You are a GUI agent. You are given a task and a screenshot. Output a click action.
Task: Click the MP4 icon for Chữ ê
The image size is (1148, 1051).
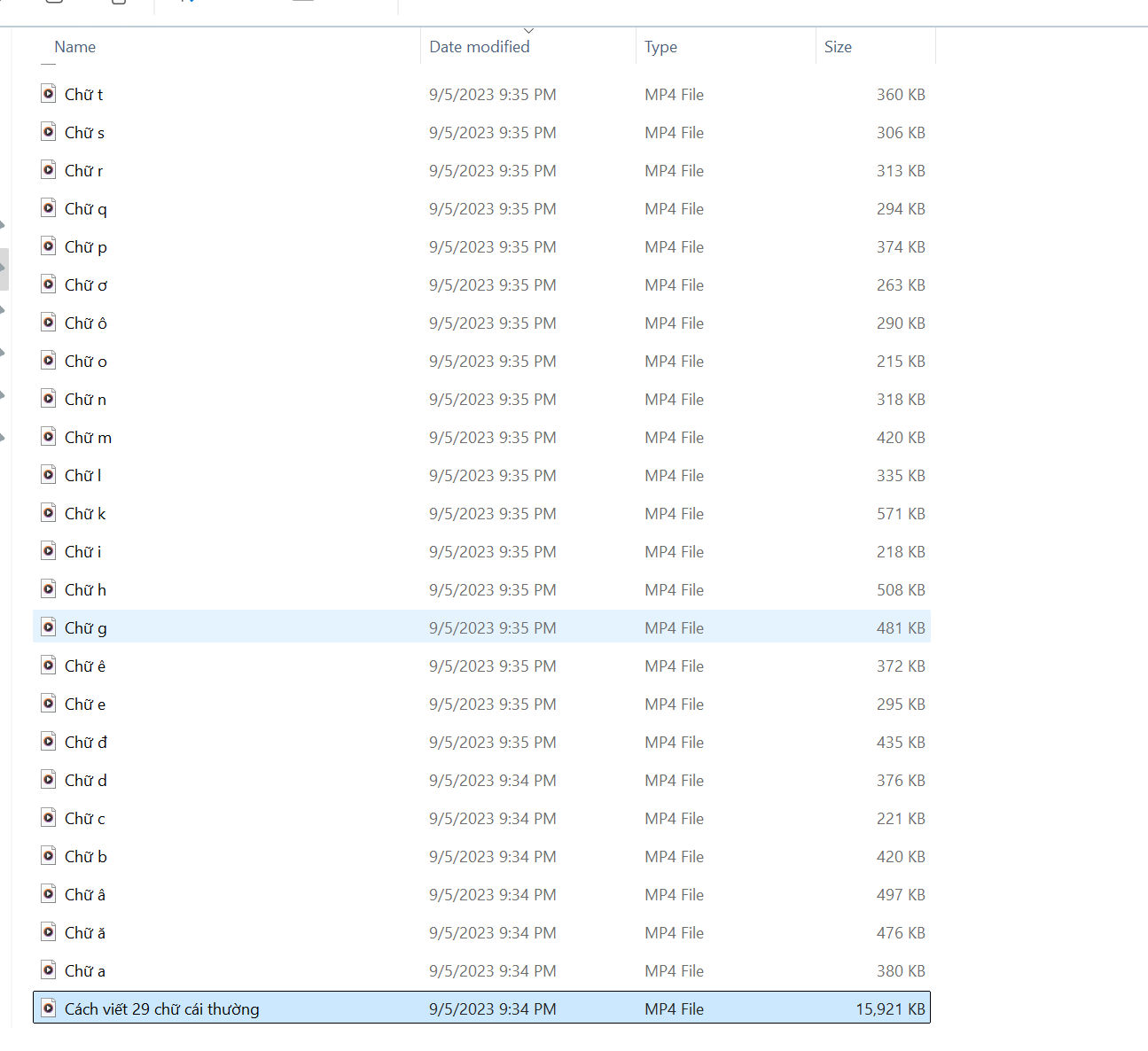coord(49,665)
